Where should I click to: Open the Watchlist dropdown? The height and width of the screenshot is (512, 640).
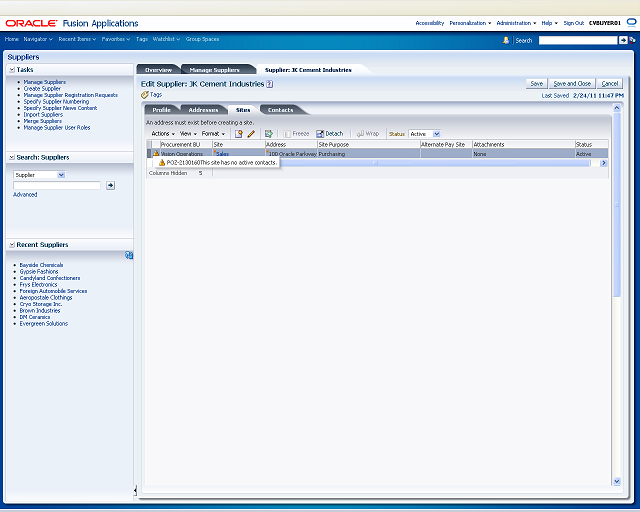166,39
